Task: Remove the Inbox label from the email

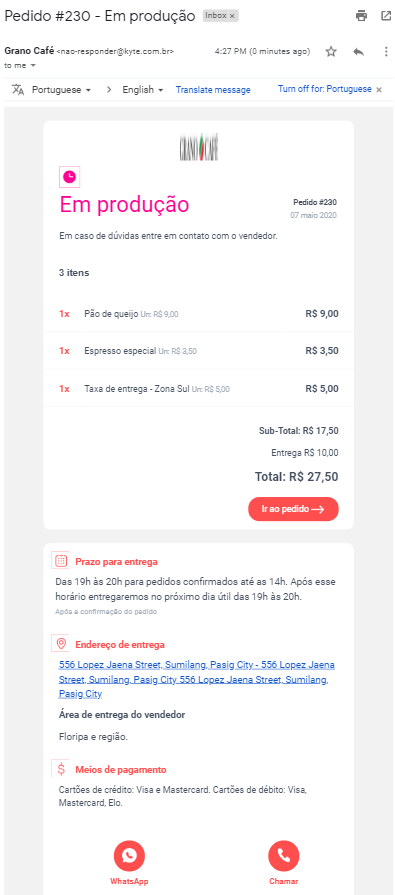Action: tap(232, 16)
